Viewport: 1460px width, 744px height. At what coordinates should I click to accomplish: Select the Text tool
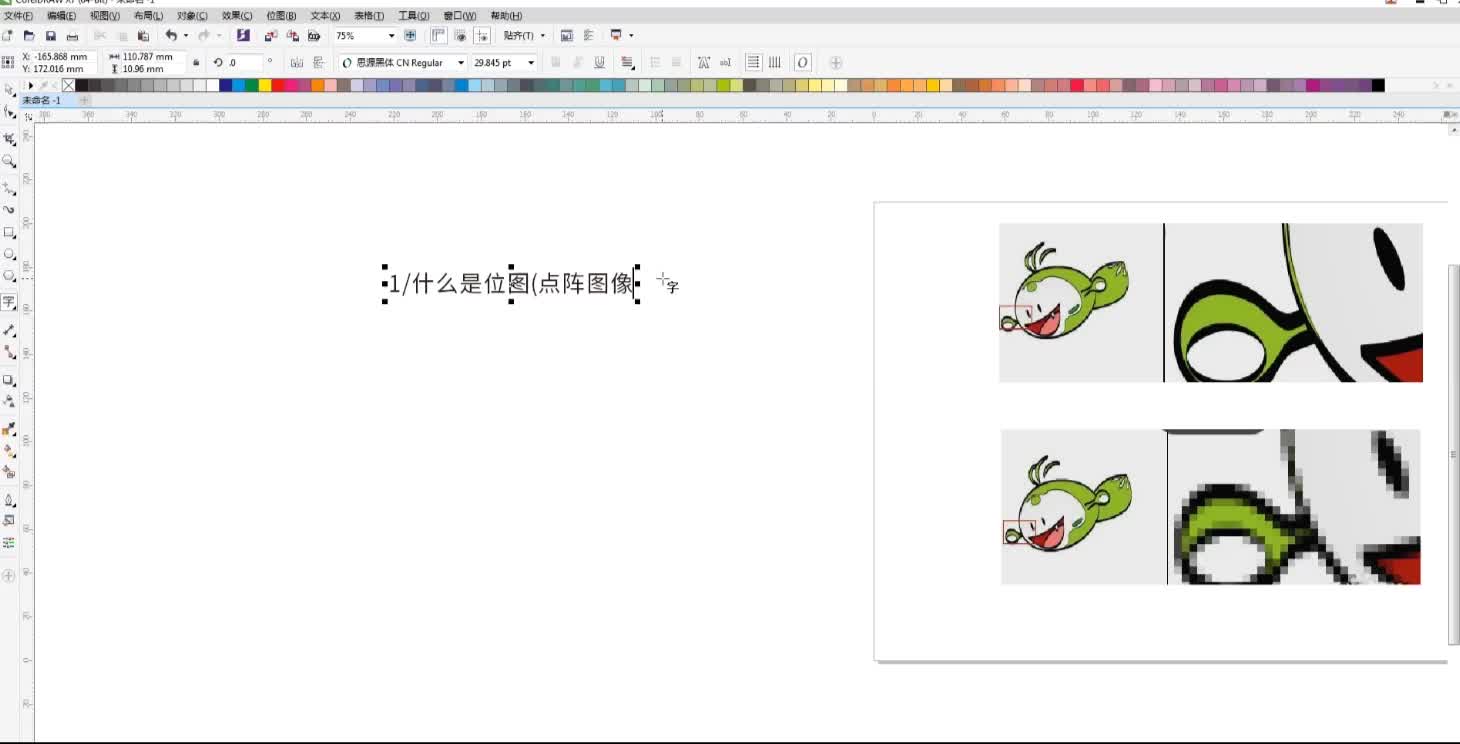point(9,302)
